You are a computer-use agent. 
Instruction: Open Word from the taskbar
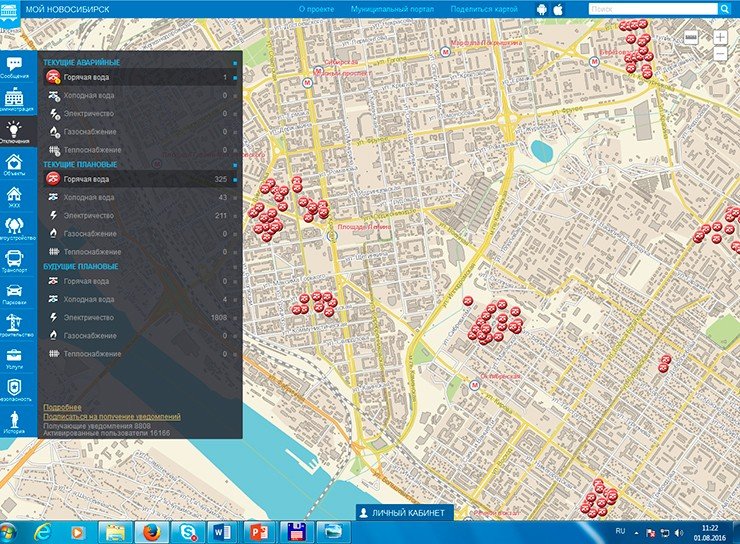[x=223, y=533]
